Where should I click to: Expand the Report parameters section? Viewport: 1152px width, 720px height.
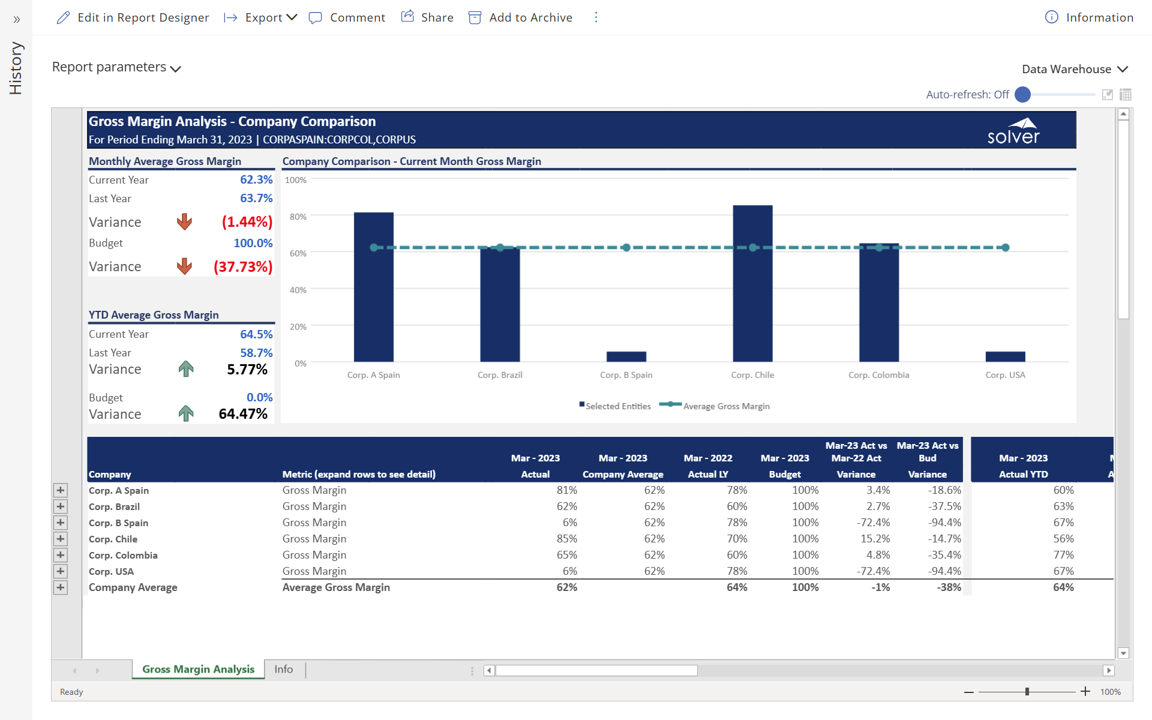[x=116, y=67]
